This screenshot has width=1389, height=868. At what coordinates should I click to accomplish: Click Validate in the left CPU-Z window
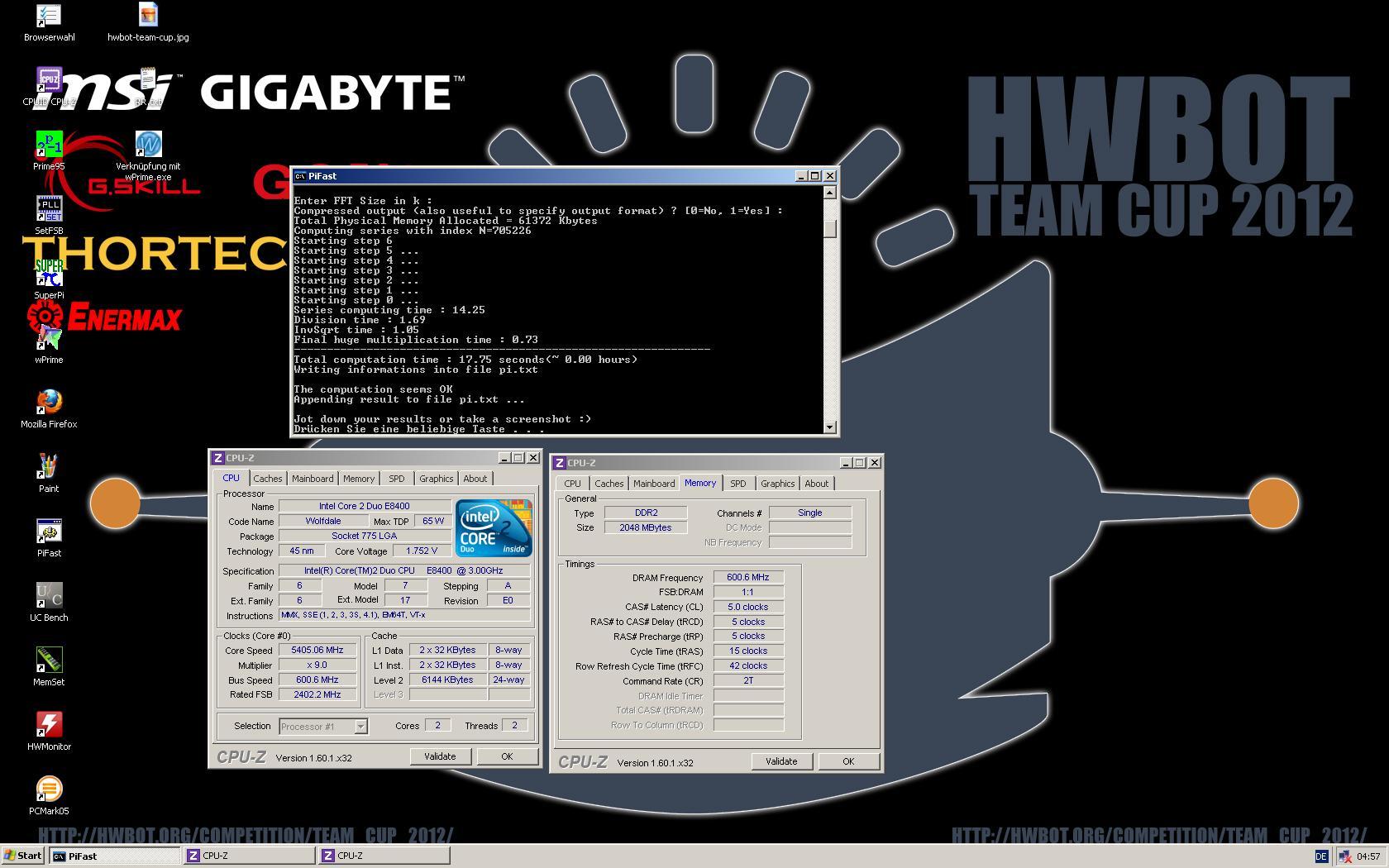pyautogui.click(x=440, y=756)
